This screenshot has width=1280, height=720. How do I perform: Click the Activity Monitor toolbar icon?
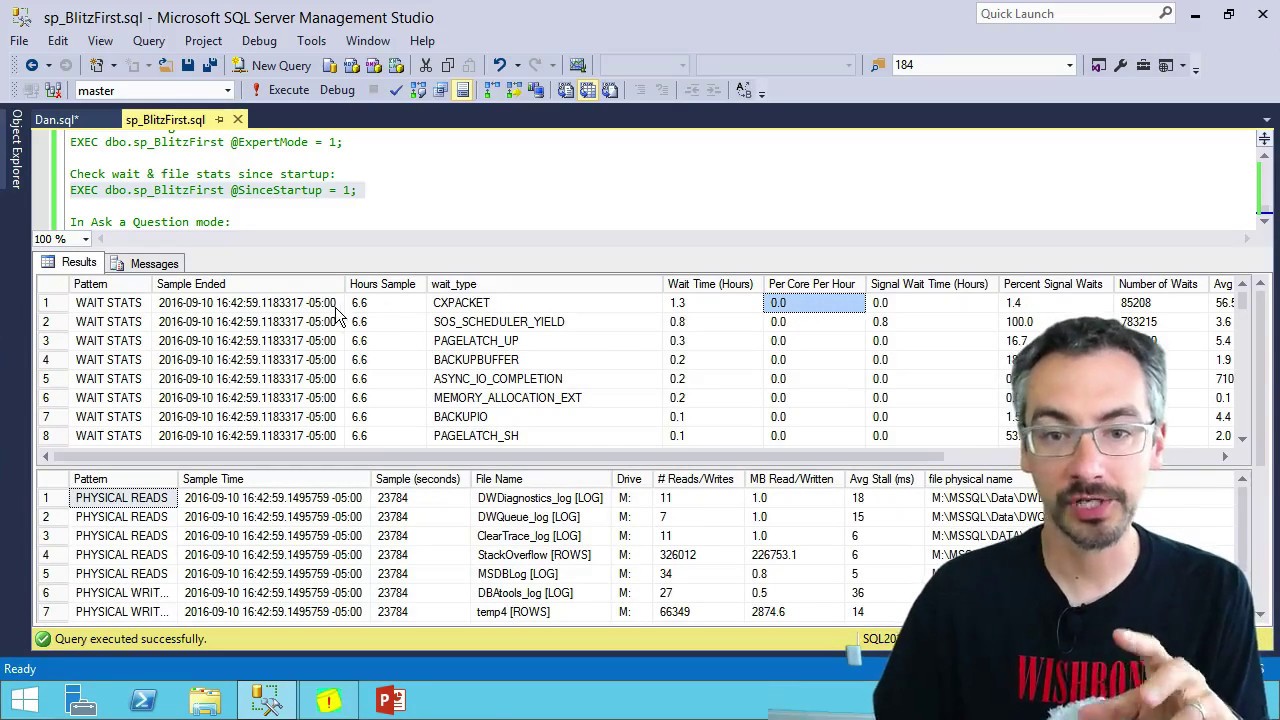pos(577,65)
